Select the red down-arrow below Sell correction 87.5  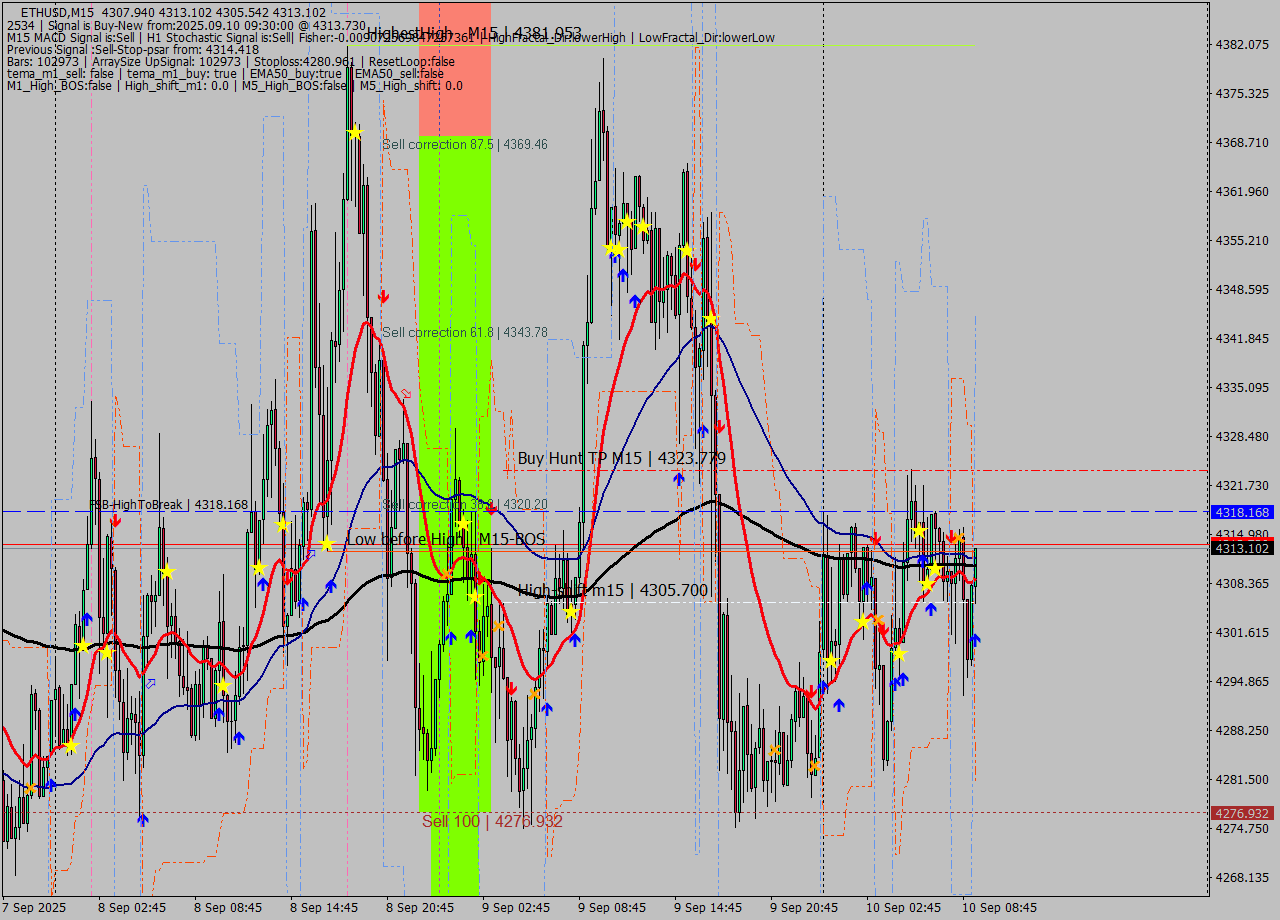[x=383, y=297]
